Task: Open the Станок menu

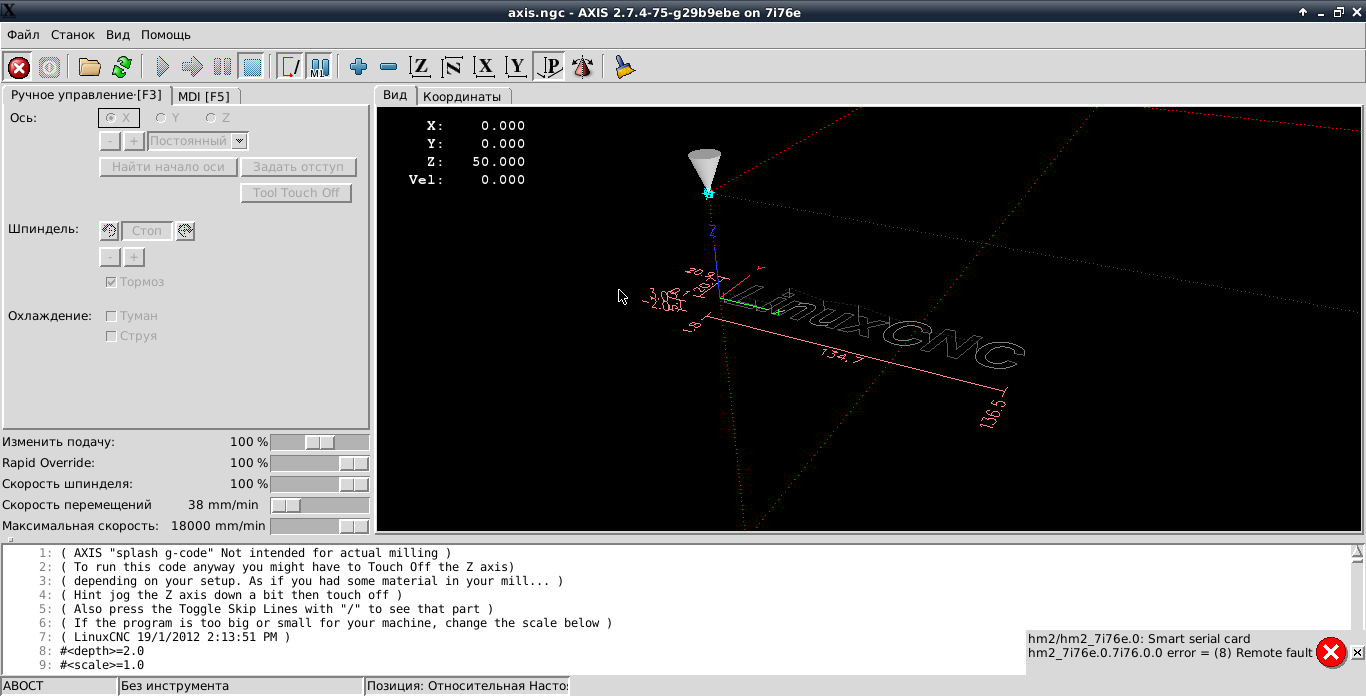Action: tap(73, 35)
